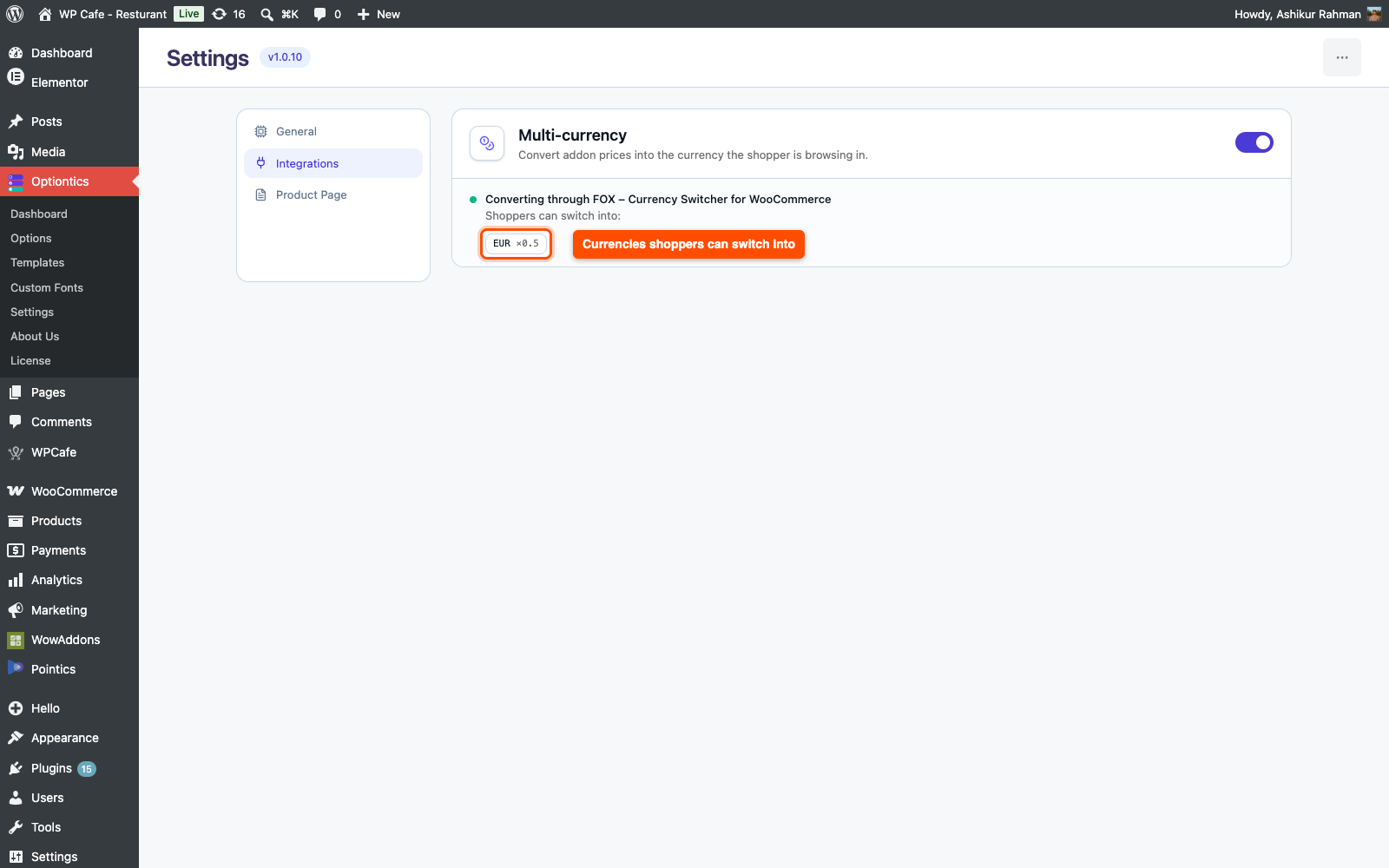Click the Settings page heading
The image size is (1389, 868).
(x=207, y=58)
